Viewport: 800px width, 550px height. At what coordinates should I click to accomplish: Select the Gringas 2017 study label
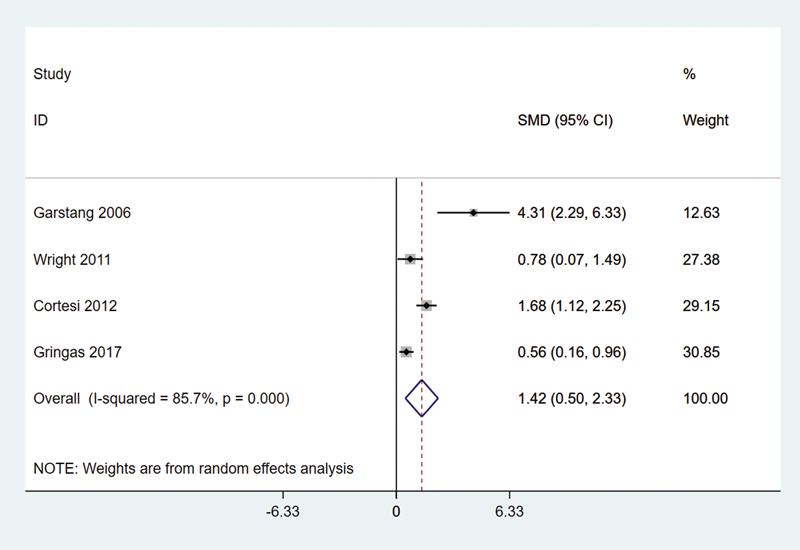pos(78,353)
